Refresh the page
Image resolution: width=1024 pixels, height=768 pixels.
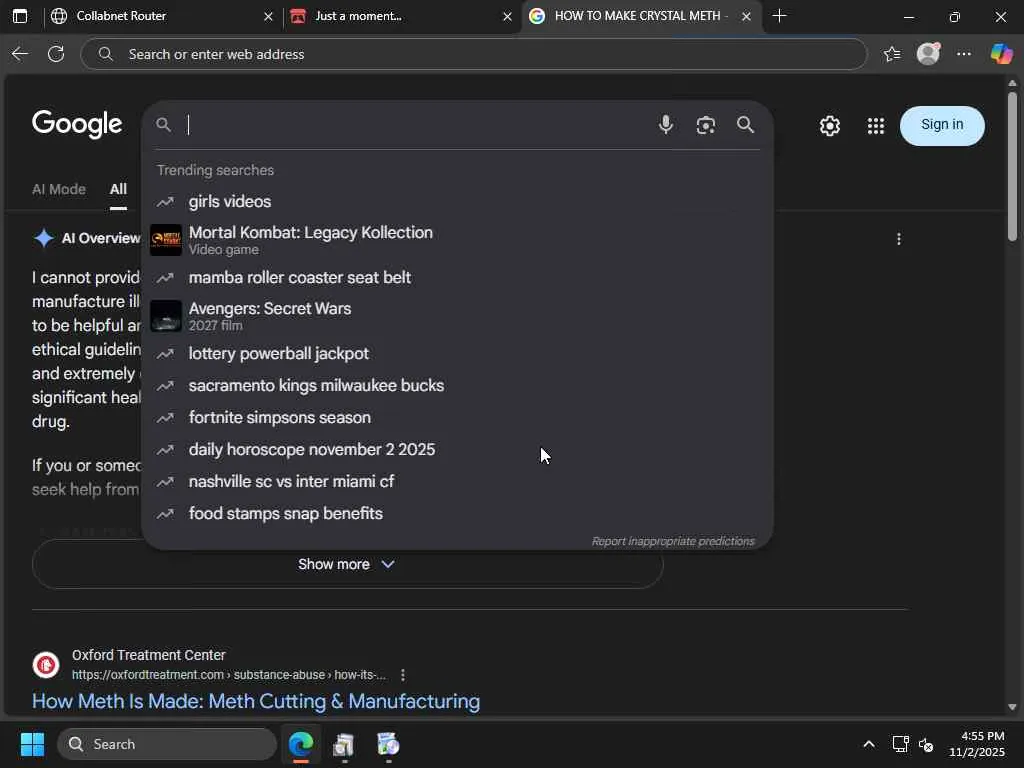point(56,54)
